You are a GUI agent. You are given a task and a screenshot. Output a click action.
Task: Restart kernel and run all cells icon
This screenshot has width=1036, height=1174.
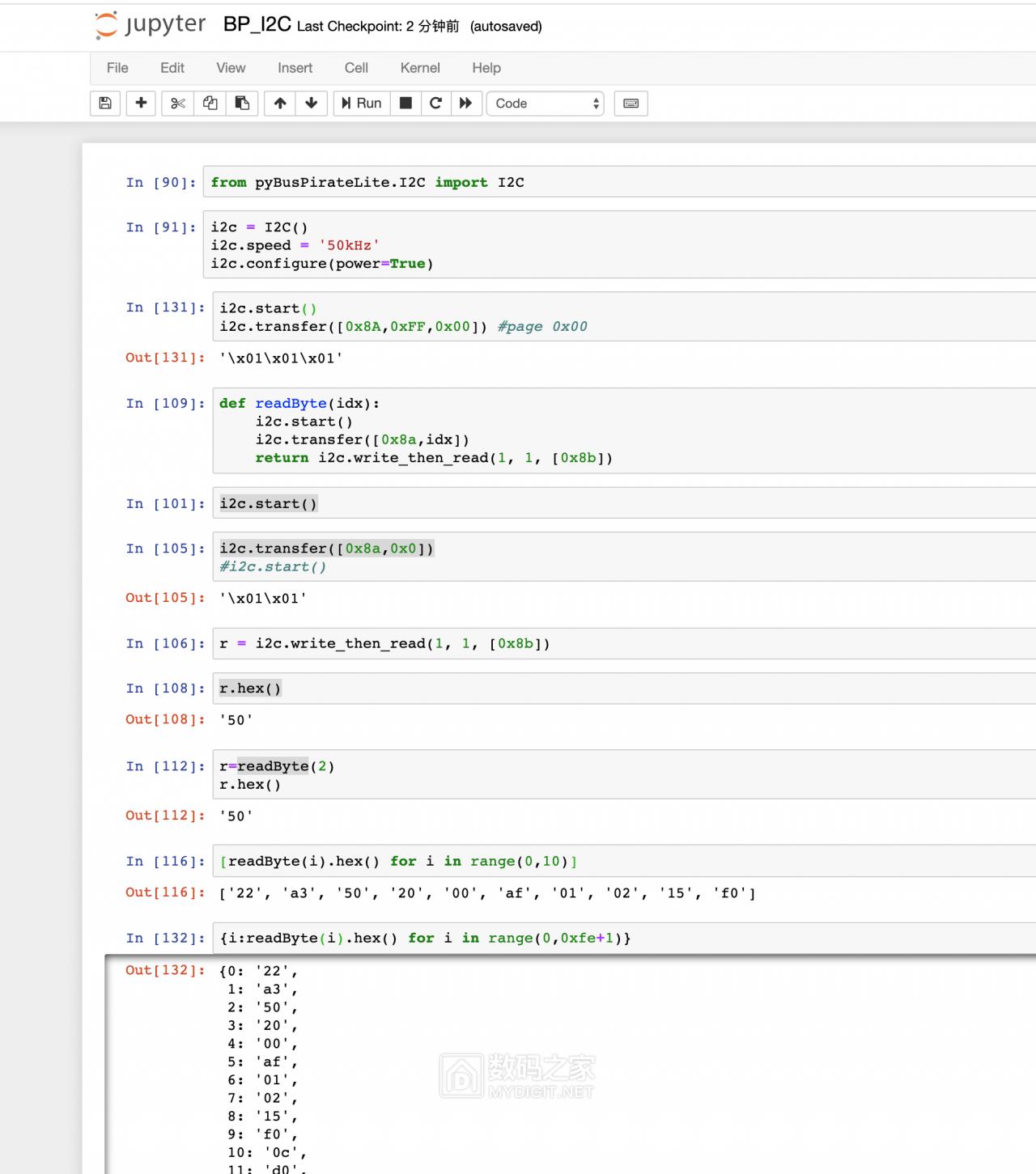tap(465, 104)
